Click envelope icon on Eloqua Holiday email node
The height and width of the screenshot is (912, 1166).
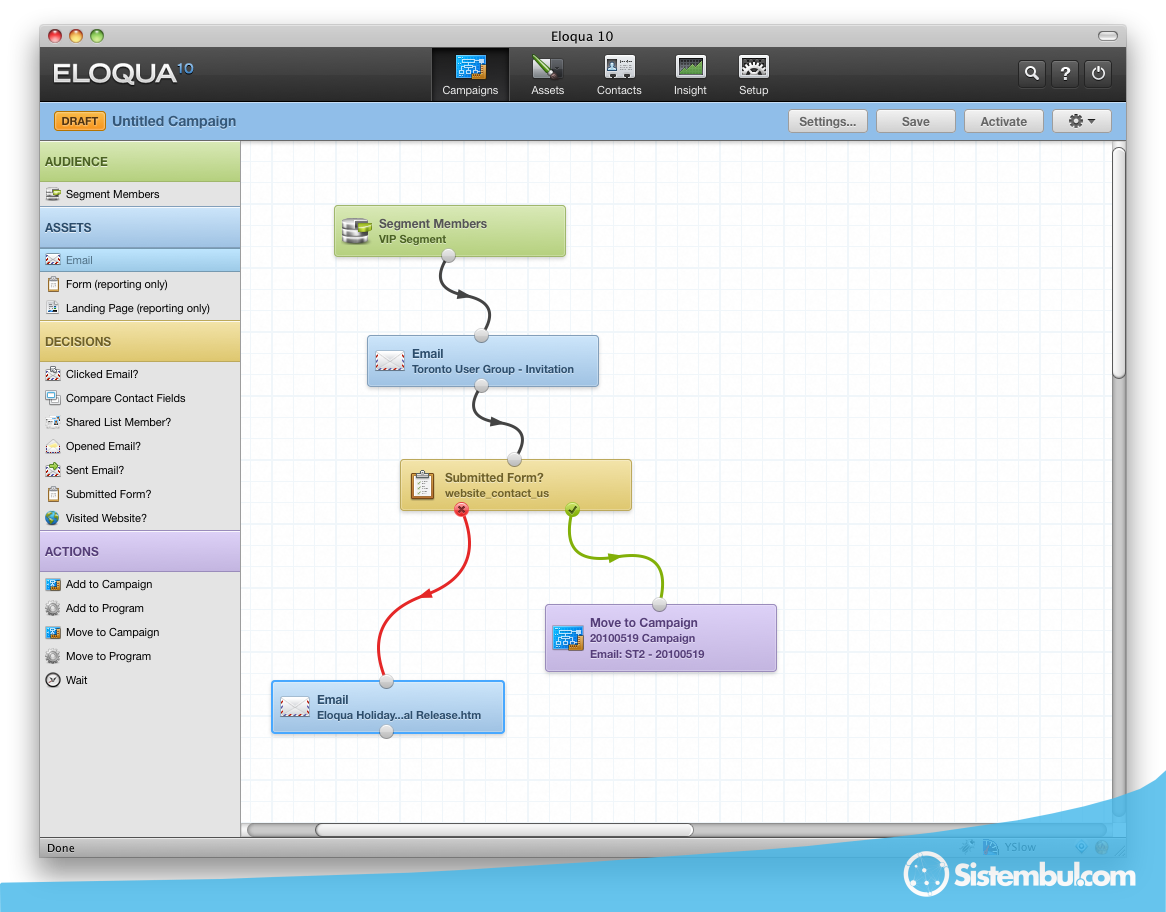tap(294, 707)
